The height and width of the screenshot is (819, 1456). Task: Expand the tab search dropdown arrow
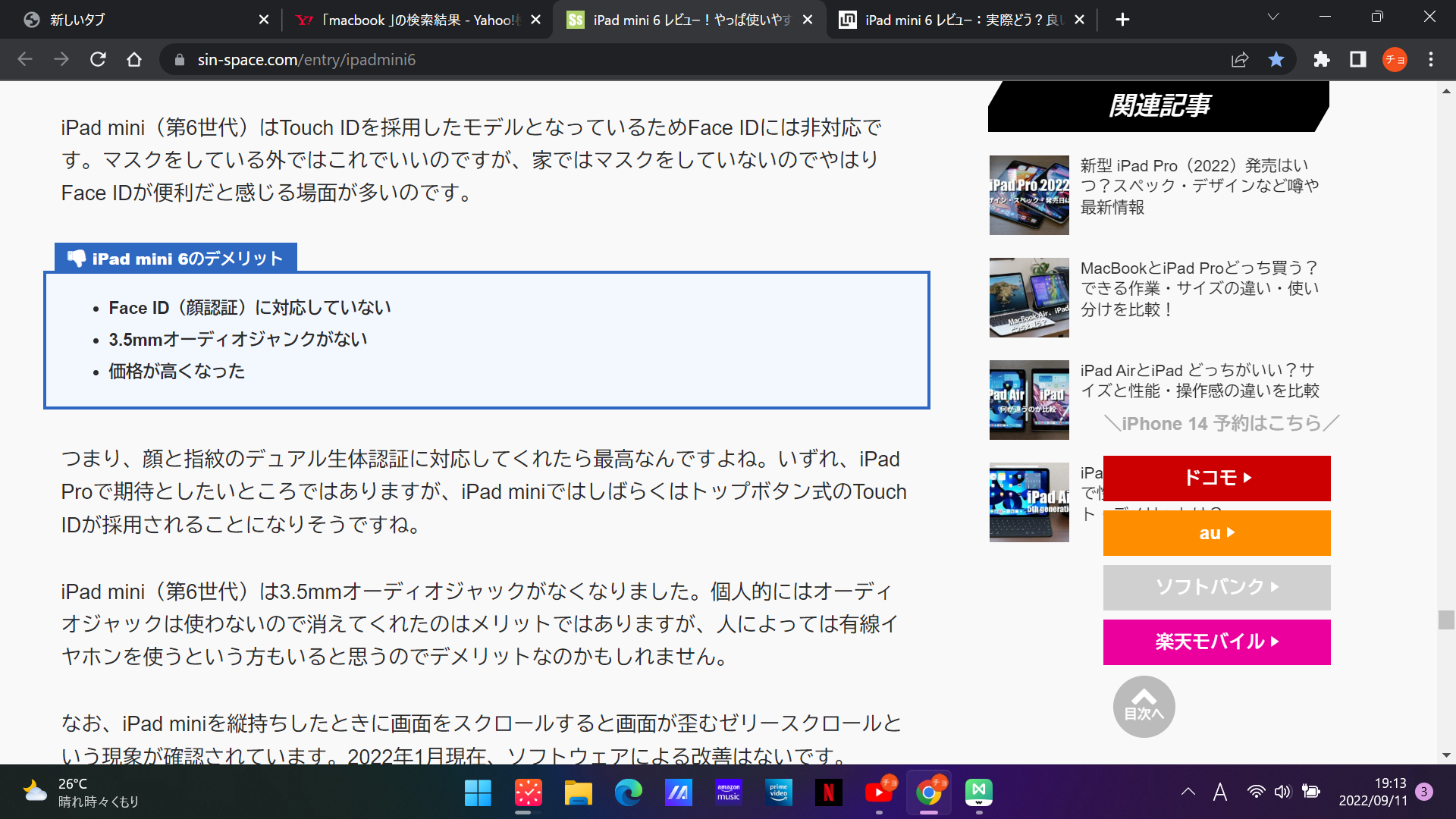(x=1273, y=17)
